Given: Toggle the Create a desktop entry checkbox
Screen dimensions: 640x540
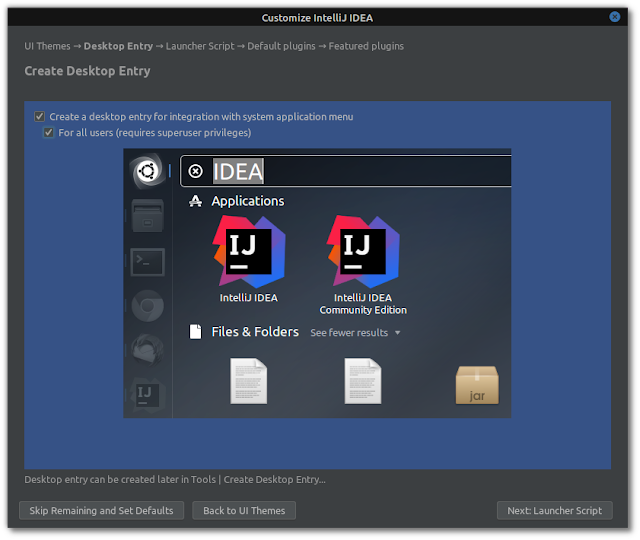Looking at the screenshot, I should coord(40,117).
